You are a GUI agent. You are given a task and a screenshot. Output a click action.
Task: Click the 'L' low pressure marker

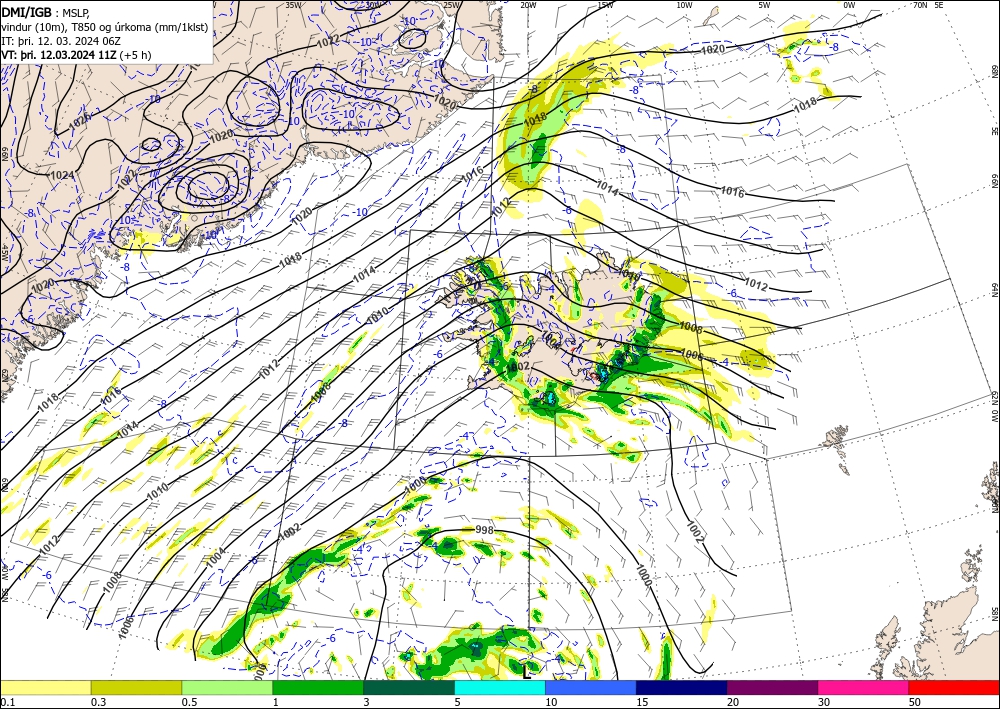click(527, 671)
